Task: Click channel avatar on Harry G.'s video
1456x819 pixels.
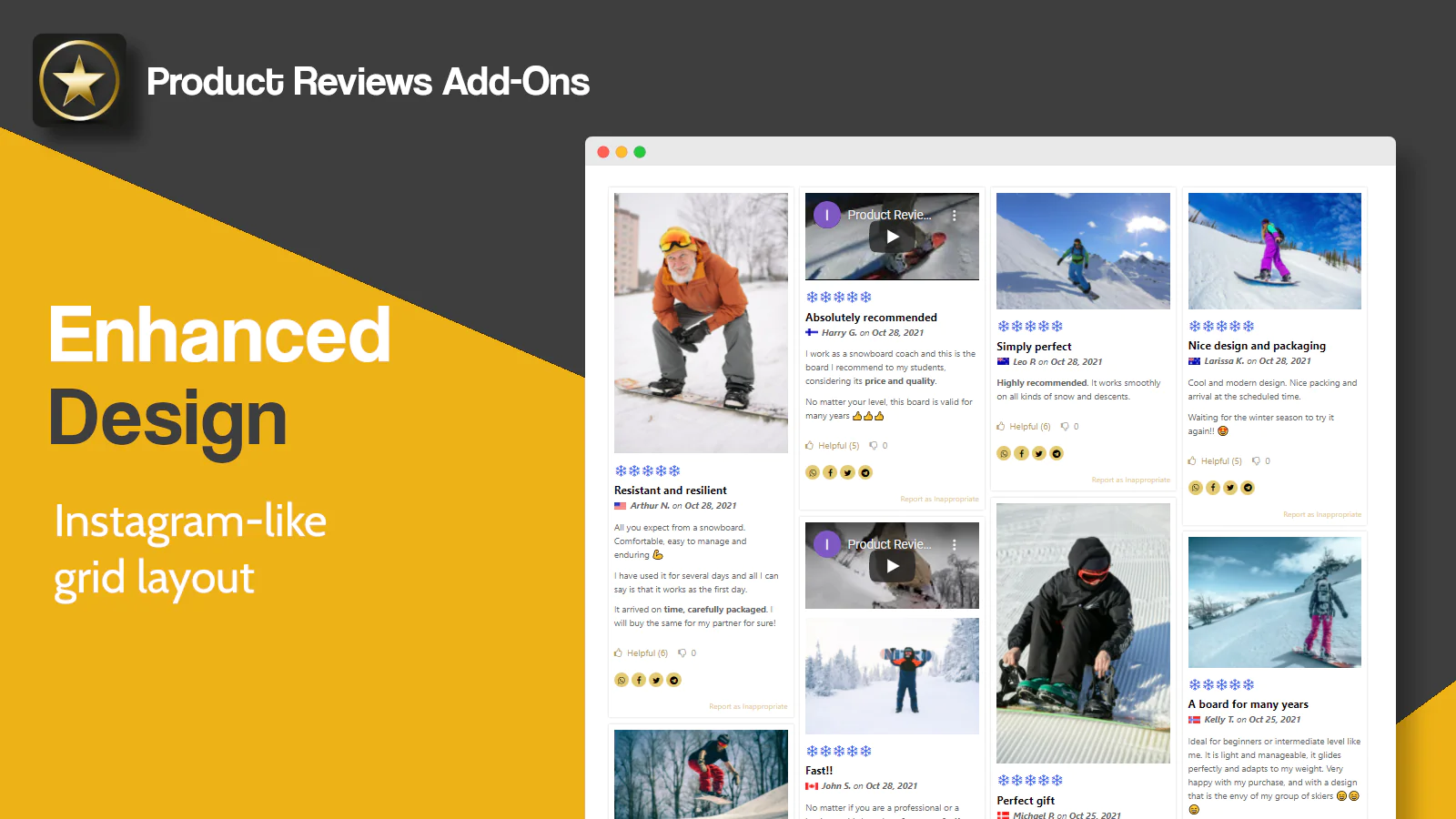Action: [x=826, y=216]
